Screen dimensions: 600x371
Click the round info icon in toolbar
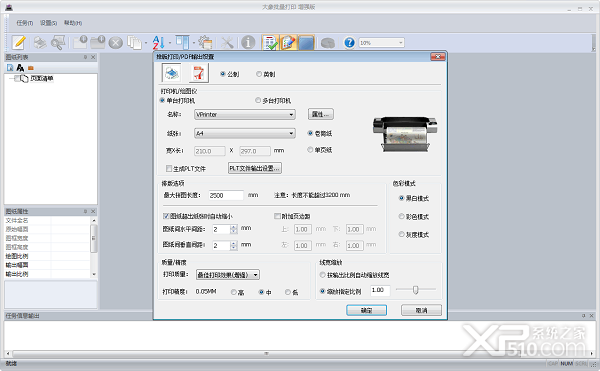[248, 42]
